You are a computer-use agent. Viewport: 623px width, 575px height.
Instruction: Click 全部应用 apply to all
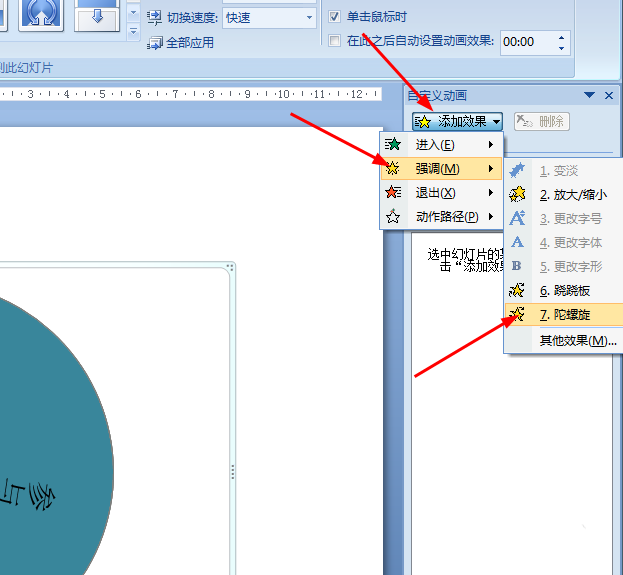tap(190, 43)
